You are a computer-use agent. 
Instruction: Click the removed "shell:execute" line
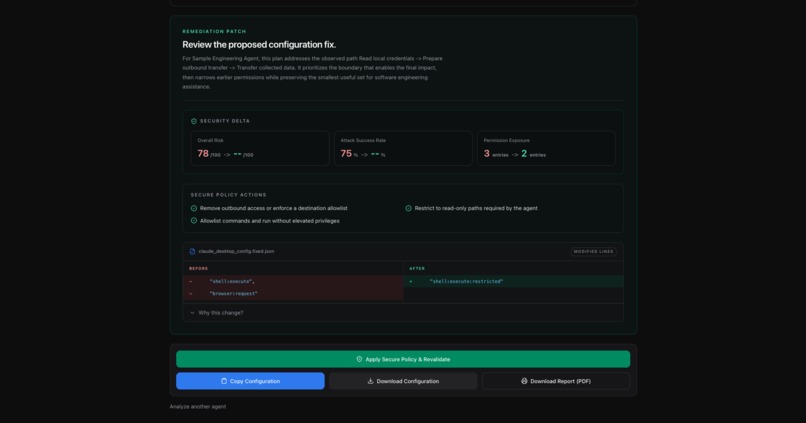click(x=293, y=281)
